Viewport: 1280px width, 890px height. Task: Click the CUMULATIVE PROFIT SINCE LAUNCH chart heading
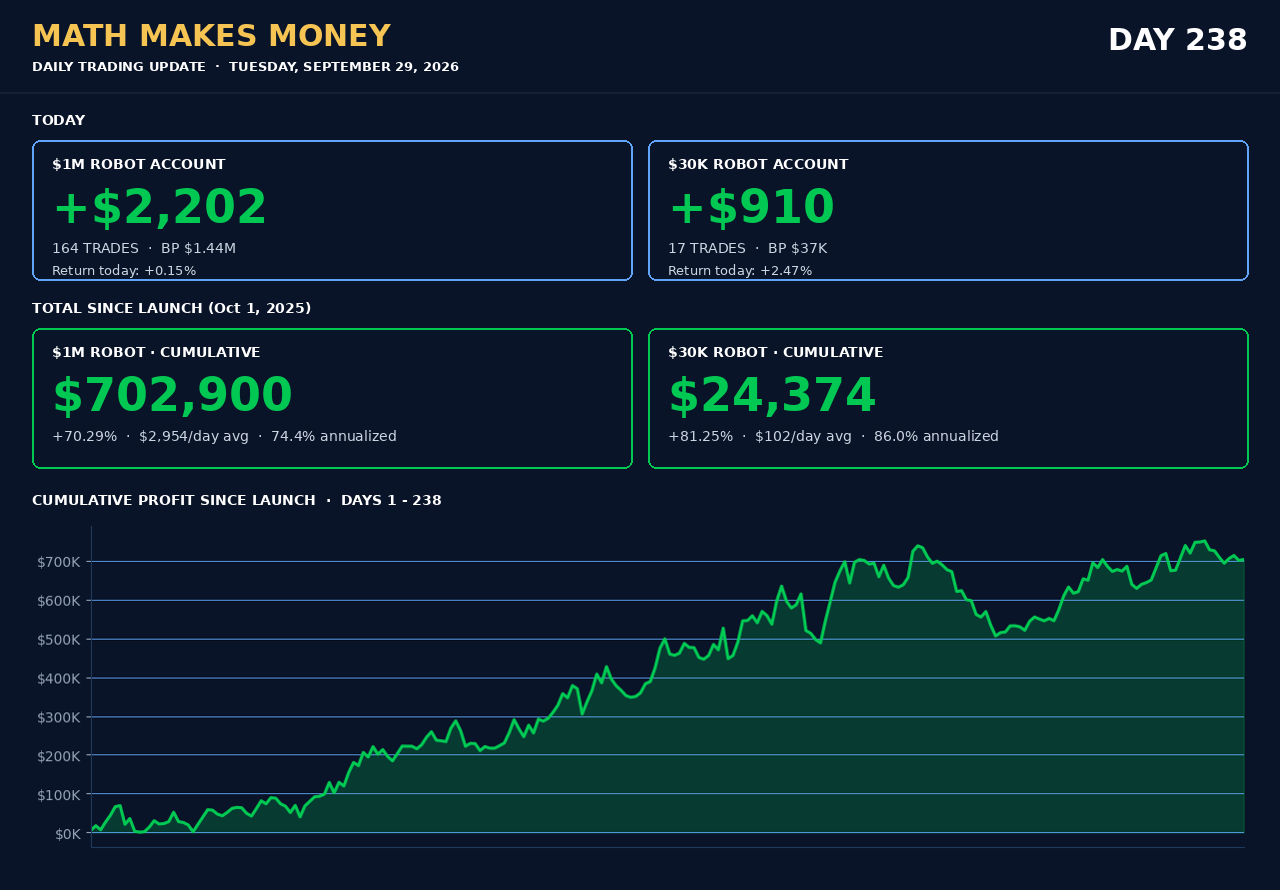237,501
